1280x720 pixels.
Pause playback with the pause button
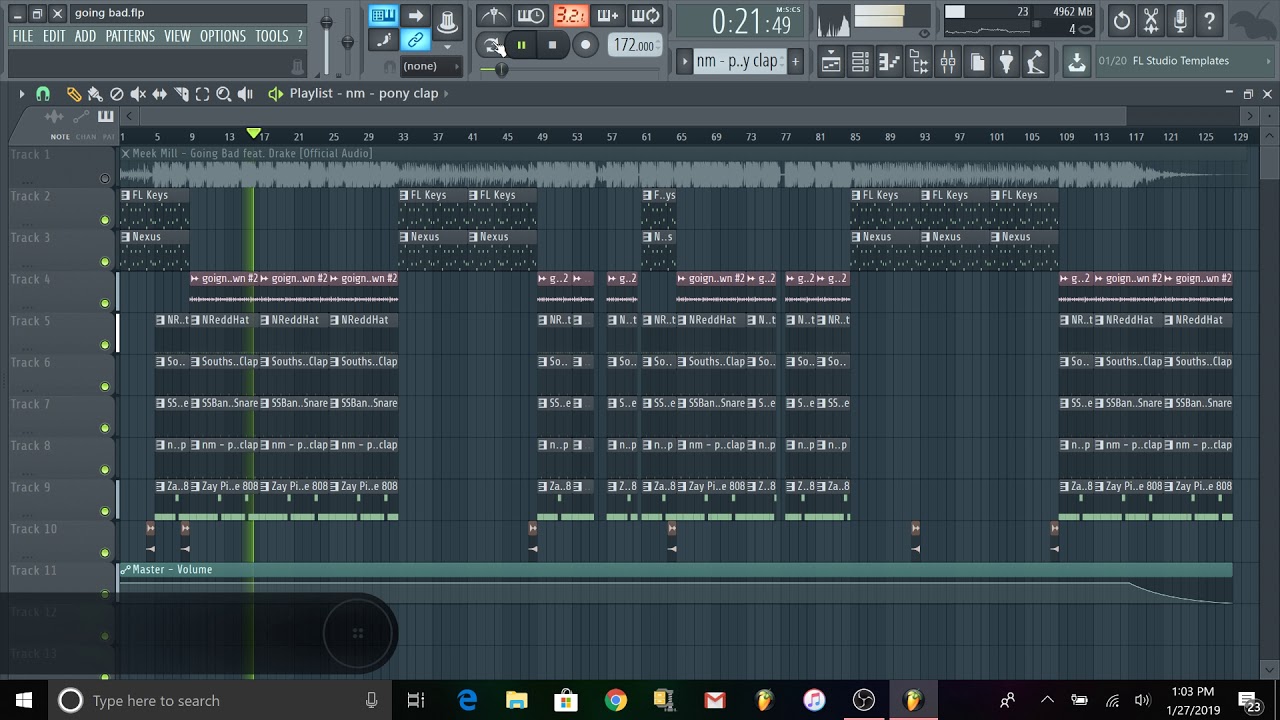[521, 44]
